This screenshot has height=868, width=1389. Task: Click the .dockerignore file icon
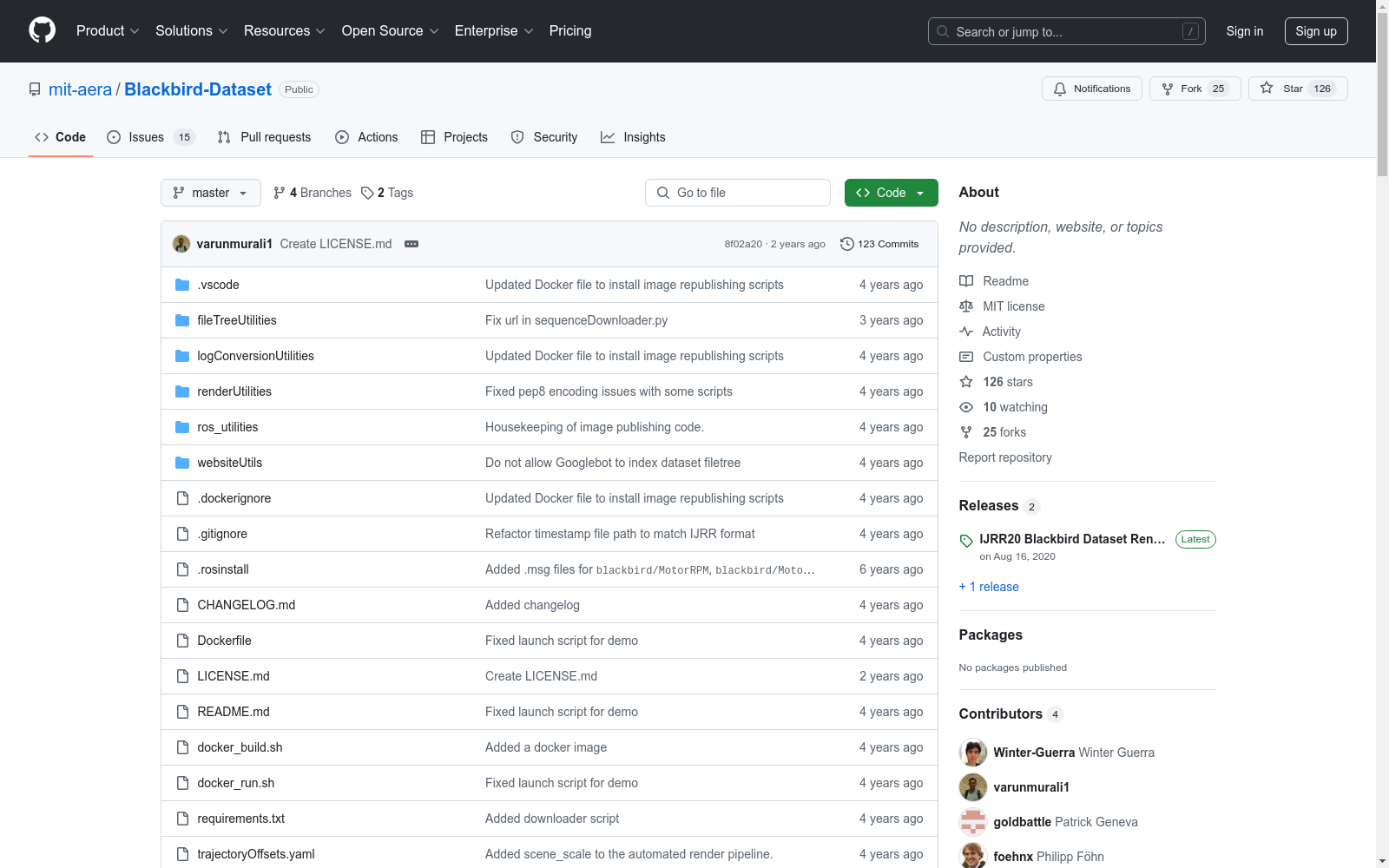[182, 498]
